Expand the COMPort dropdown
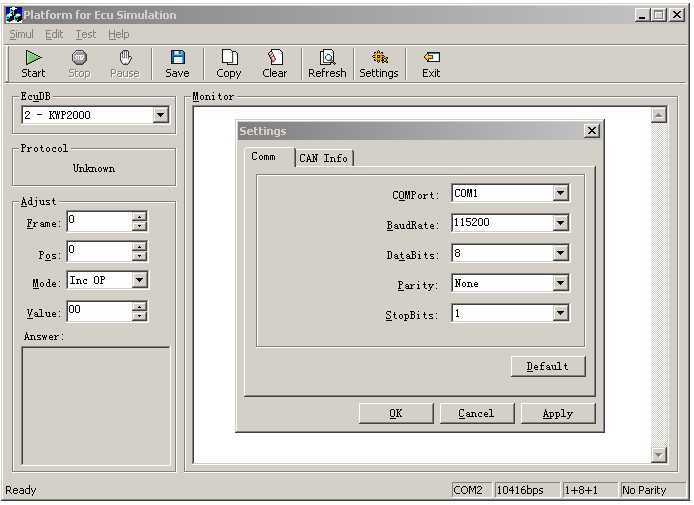 tap(560, 194)
